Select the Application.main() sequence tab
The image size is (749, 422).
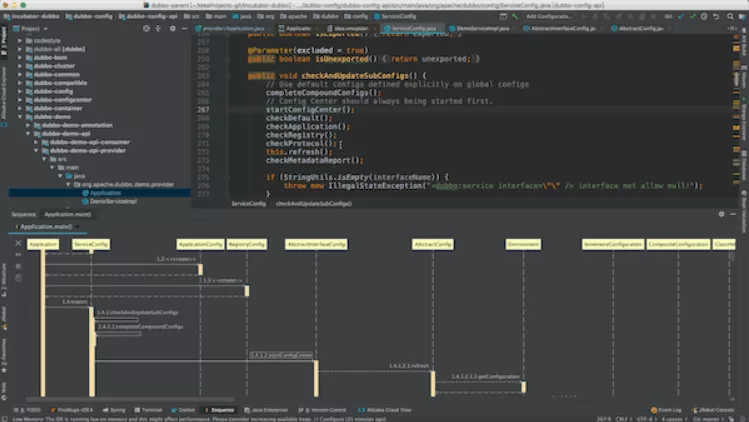46,227
